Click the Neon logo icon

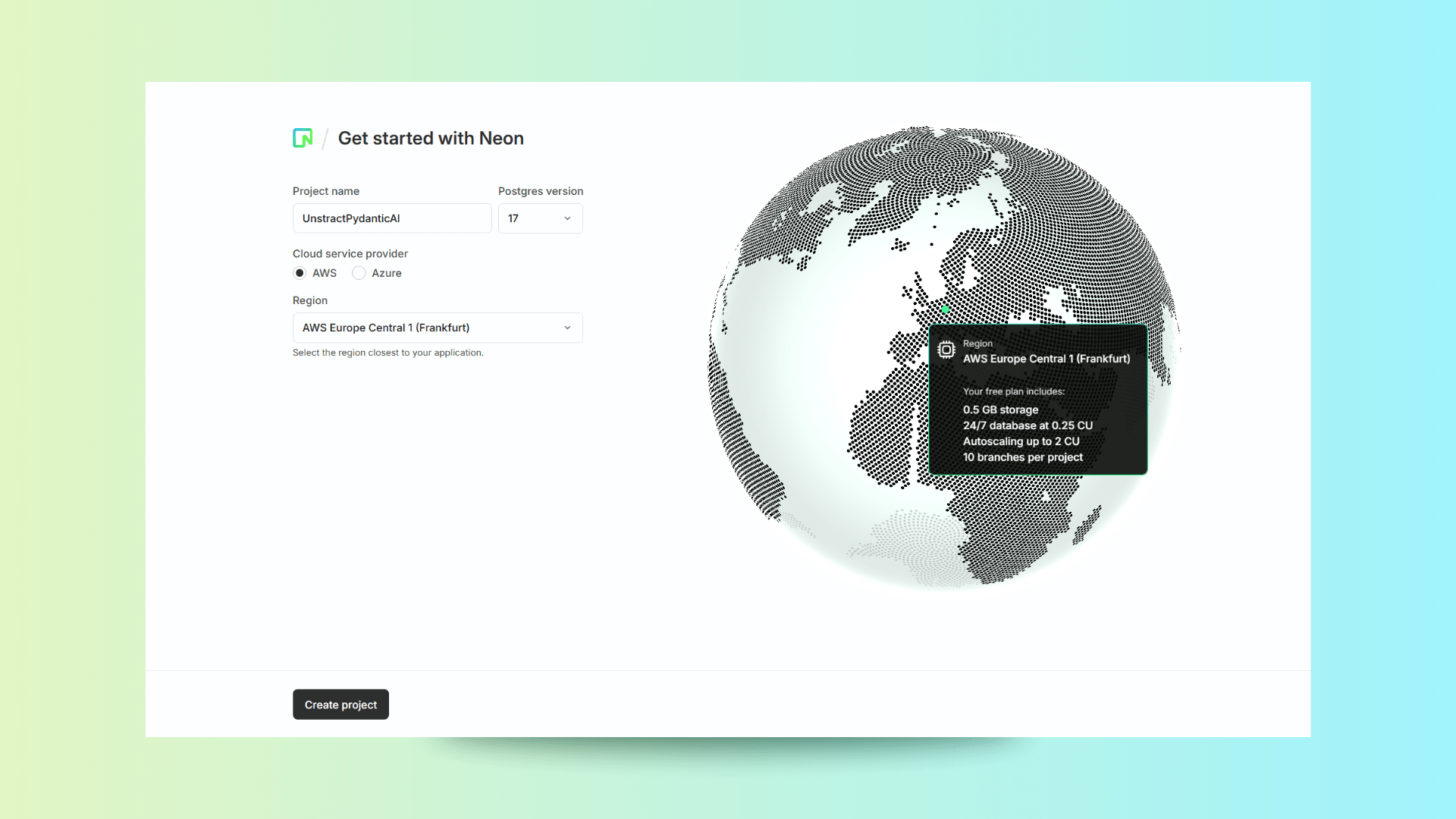[x=303, y=138]
